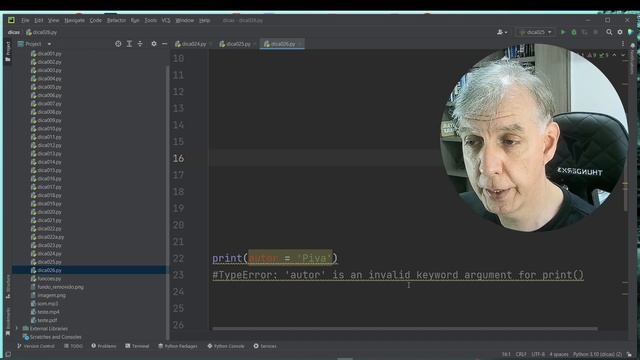Click Expand All icon in Project panel
Viewport: 640px width, 360px height.
pos(129,44)
